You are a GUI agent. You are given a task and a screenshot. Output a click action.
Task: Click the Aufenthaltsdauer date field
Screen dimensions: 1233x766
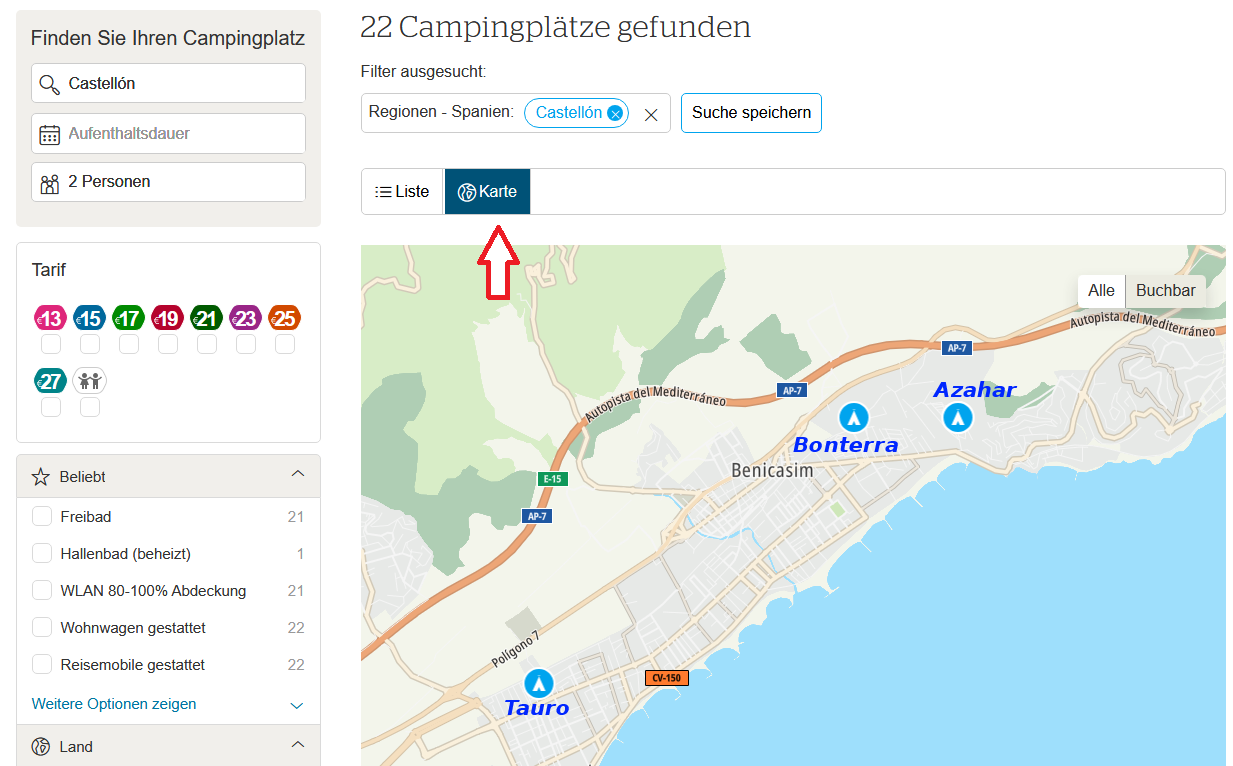tap(168, 134)
